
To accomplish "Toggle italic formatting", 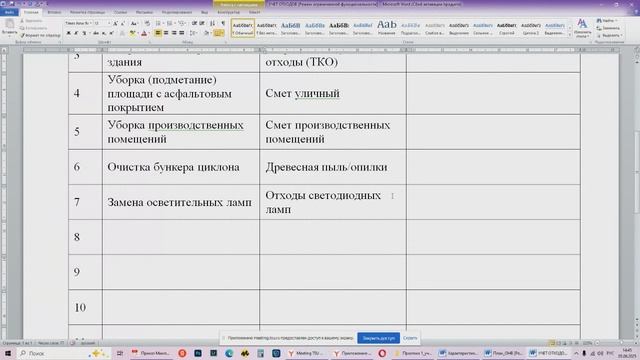I will point(76,33).
